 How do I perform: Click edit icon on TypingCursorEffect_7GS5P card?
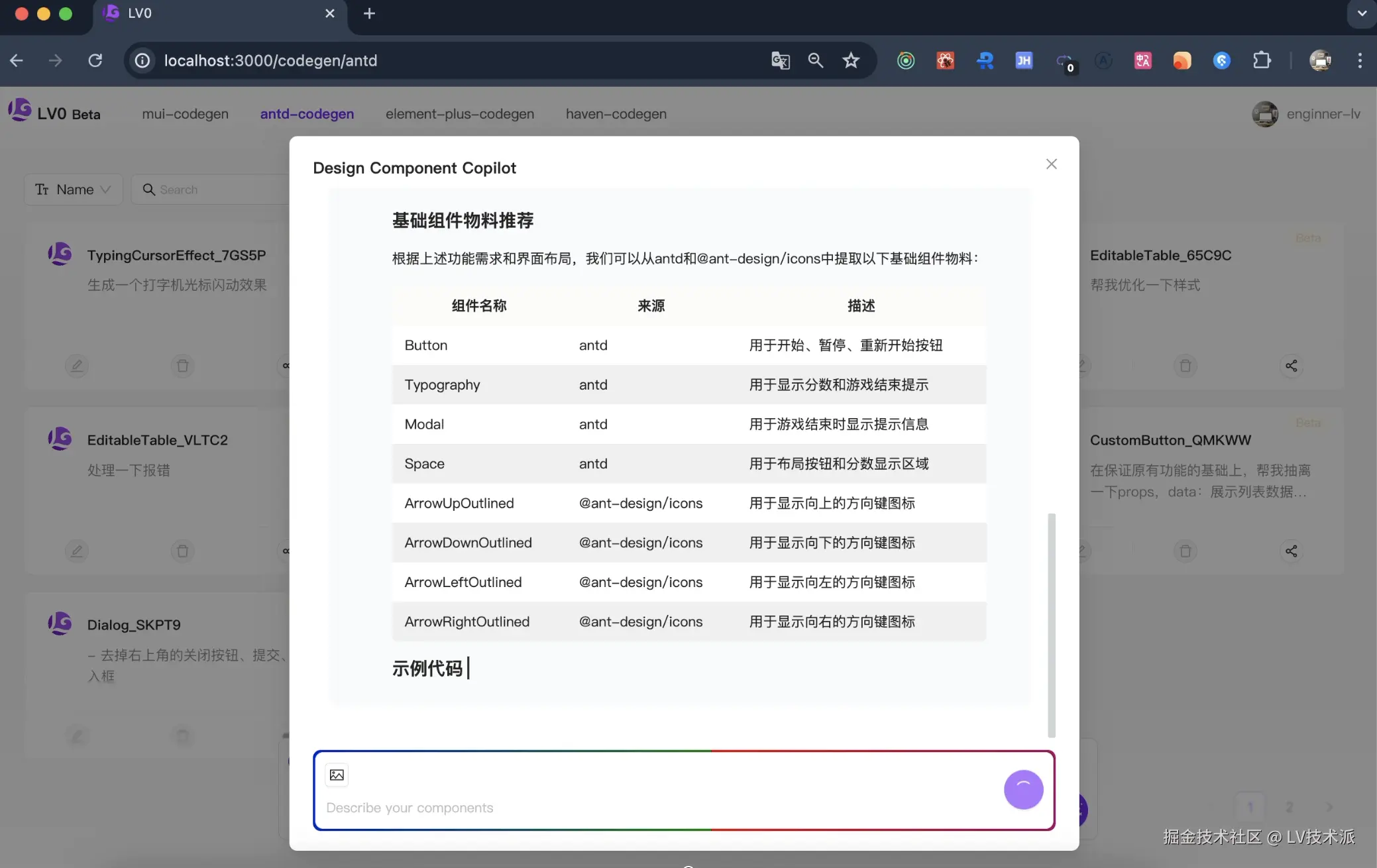click(77, 366)
